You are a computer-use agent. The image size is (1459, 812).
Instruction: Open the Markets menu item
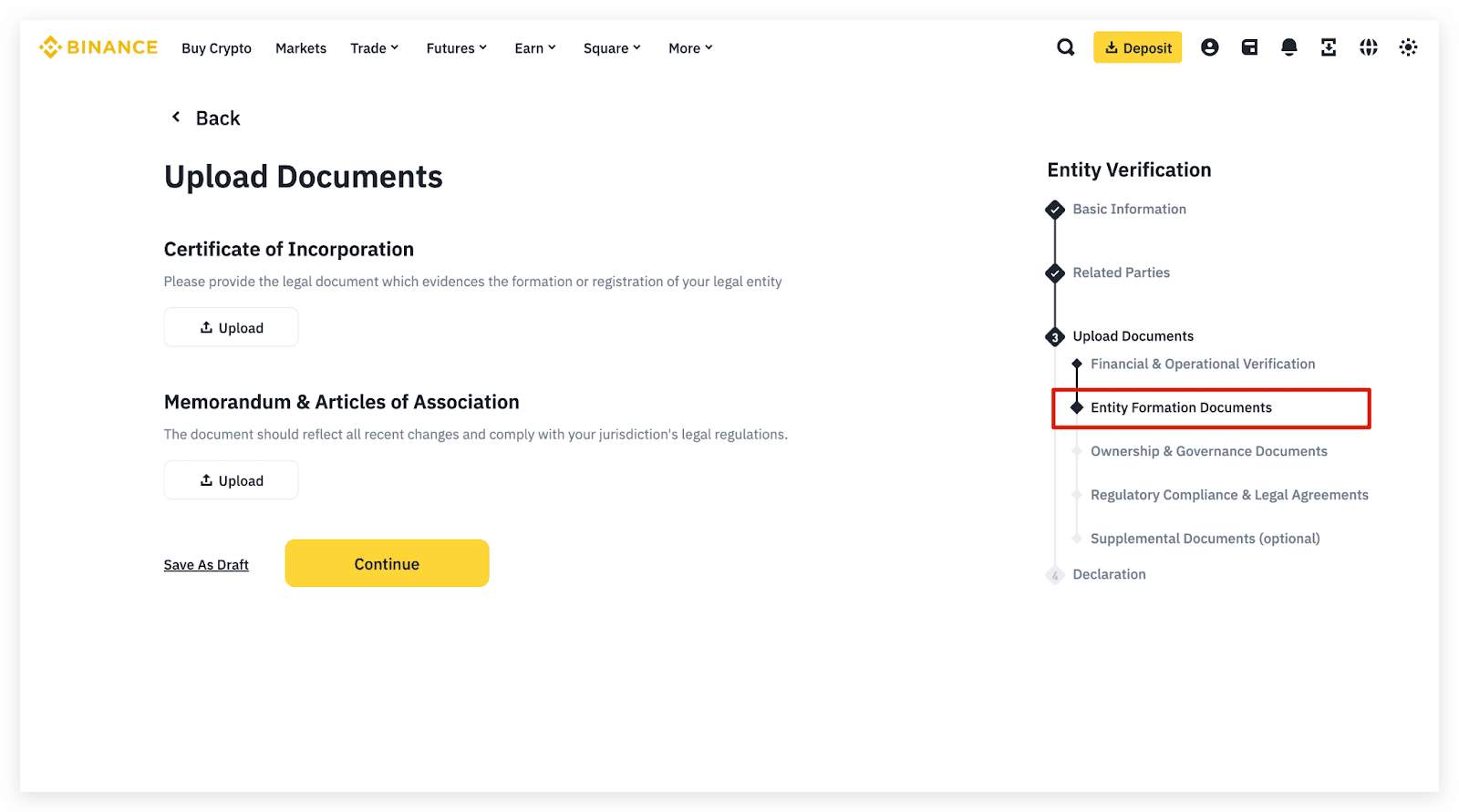tap(301, 48)
